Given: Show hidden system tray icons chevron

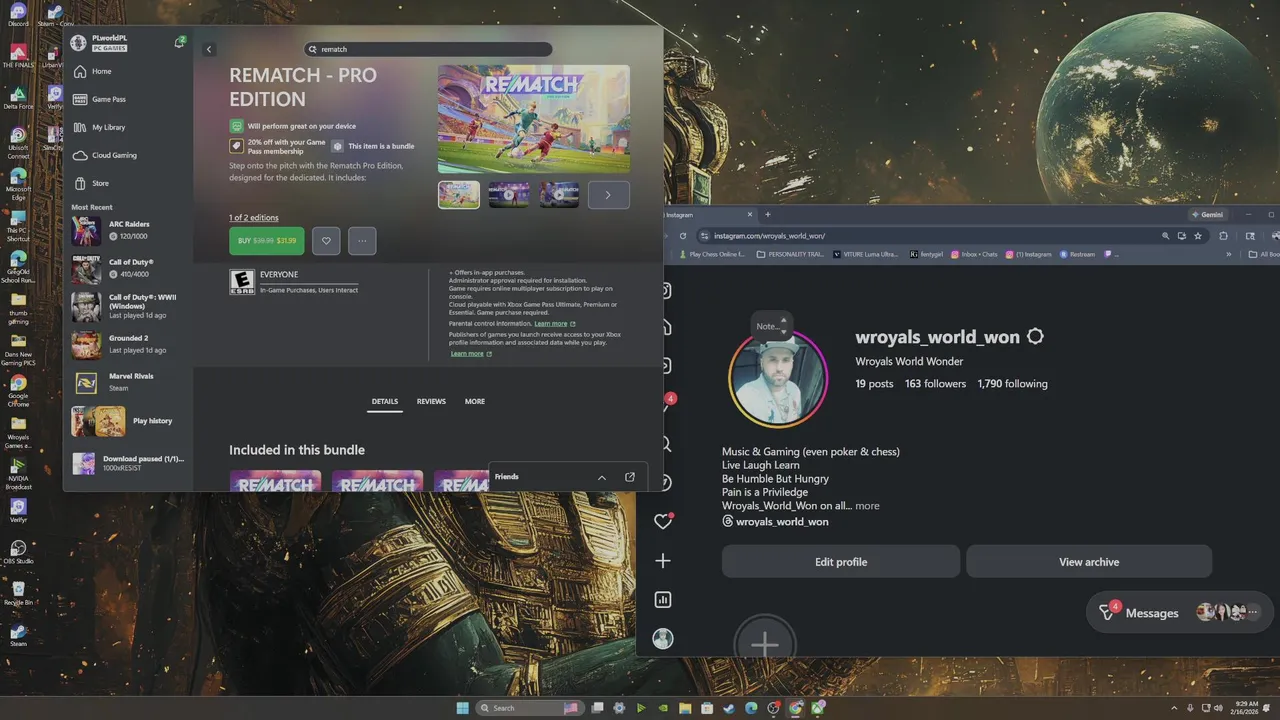Looking at the screenshot, I should click(x=1175, y=708).
